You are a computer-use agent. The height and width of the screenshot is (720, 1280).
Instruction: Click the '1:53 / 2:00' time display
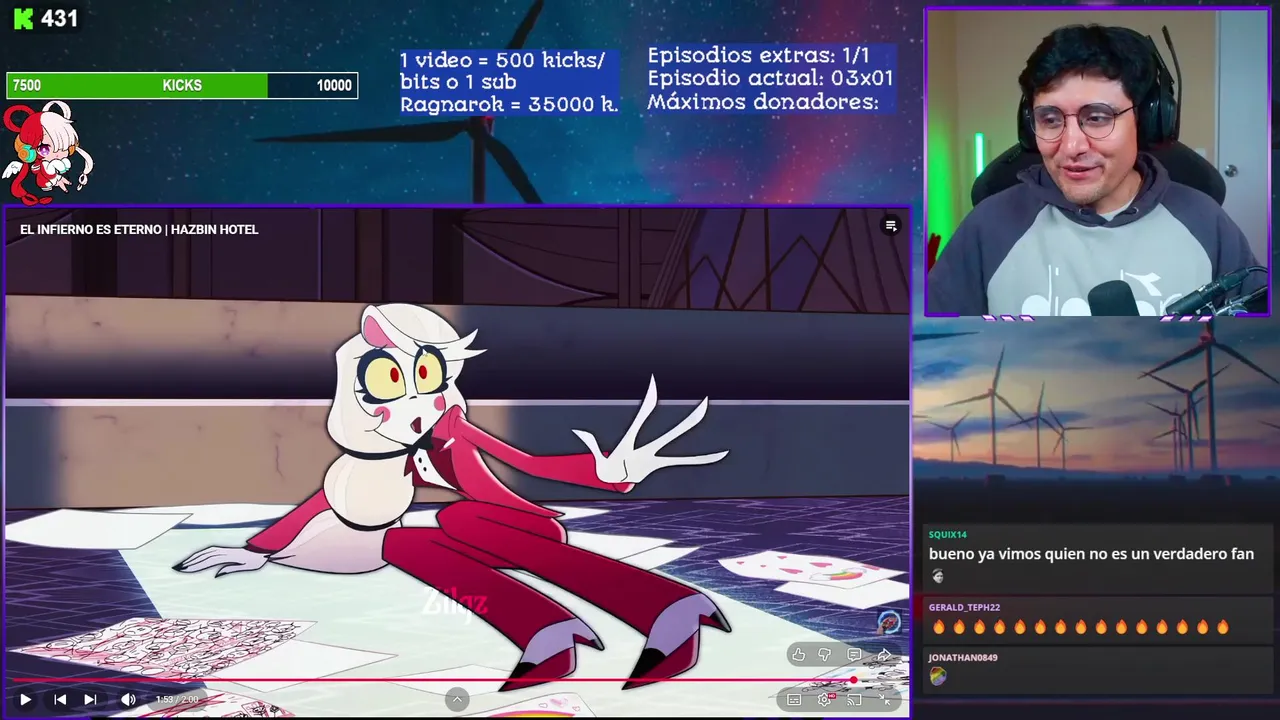click(x=177, y=700)
